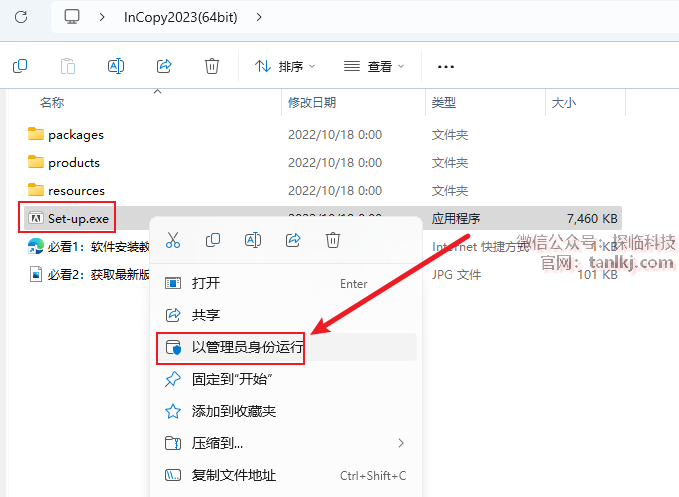
Task: Choose 固定到"开始" from the context menu
Action: point(286,379)
